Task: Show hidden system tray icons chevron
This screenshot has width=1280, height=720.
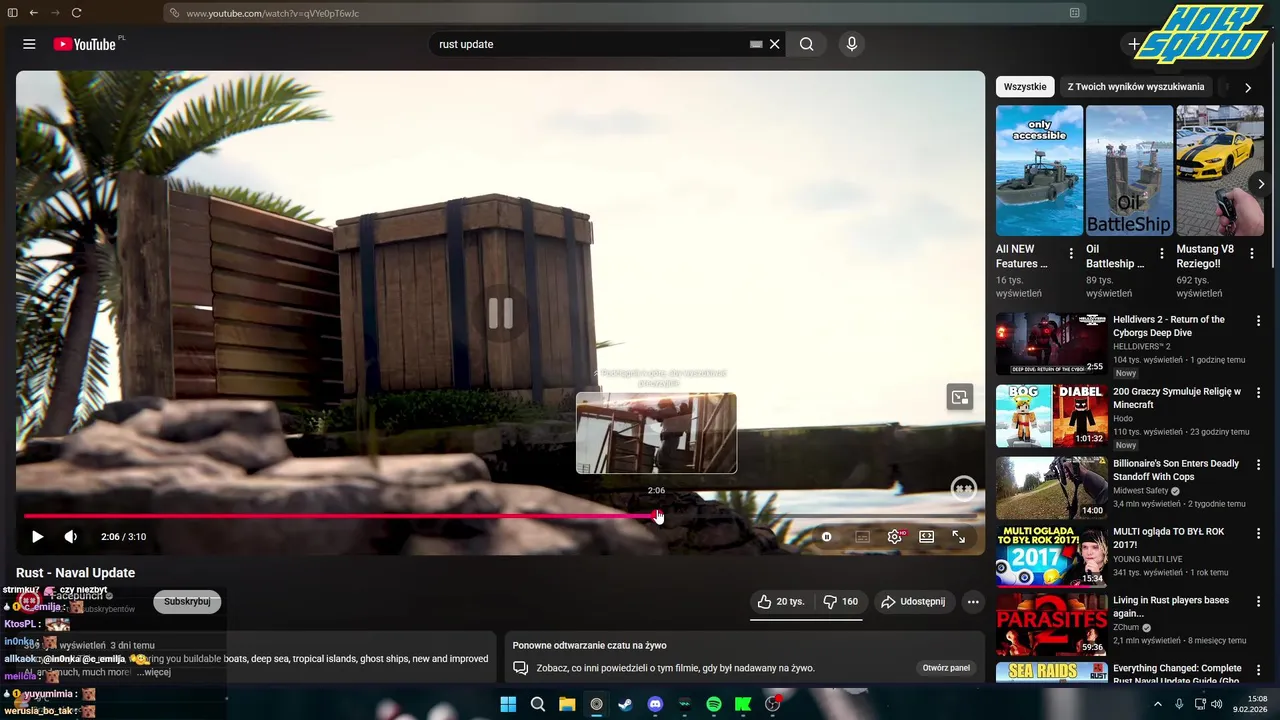Action: (1158, 705)
